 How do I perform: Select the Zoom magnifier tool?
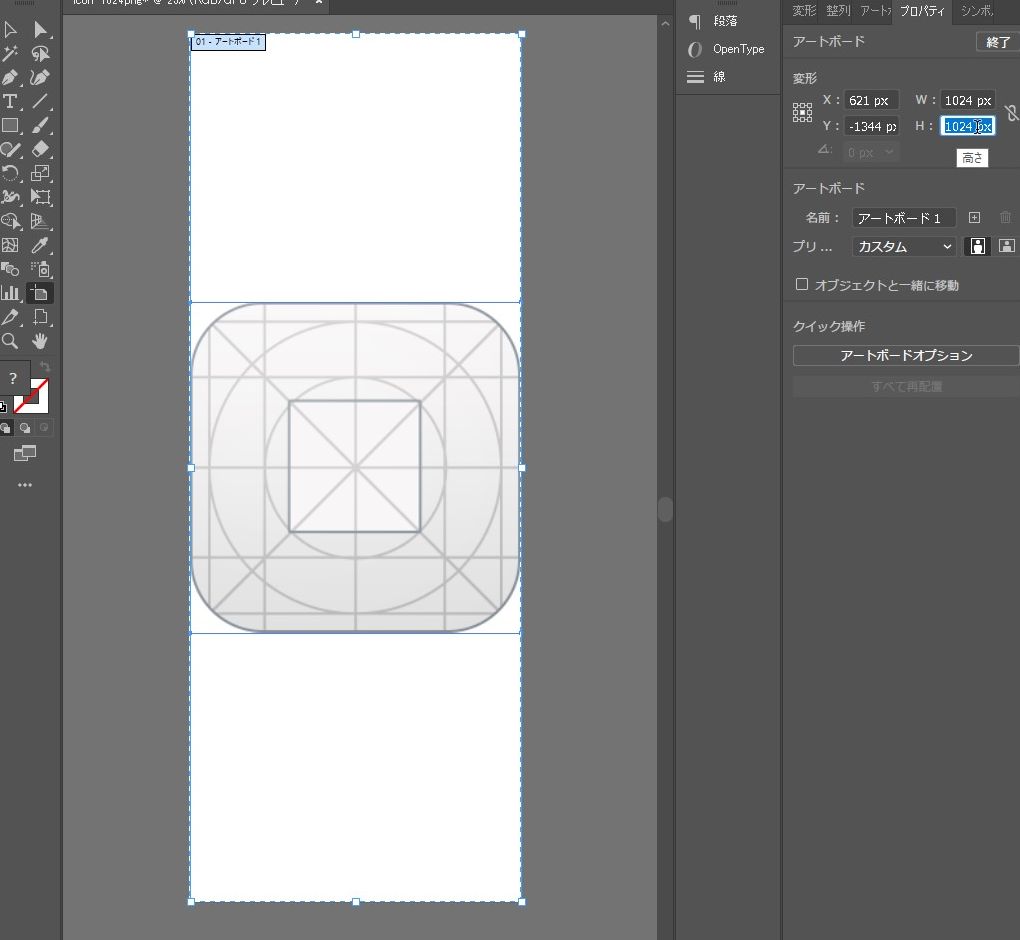[x=10, y=341]
